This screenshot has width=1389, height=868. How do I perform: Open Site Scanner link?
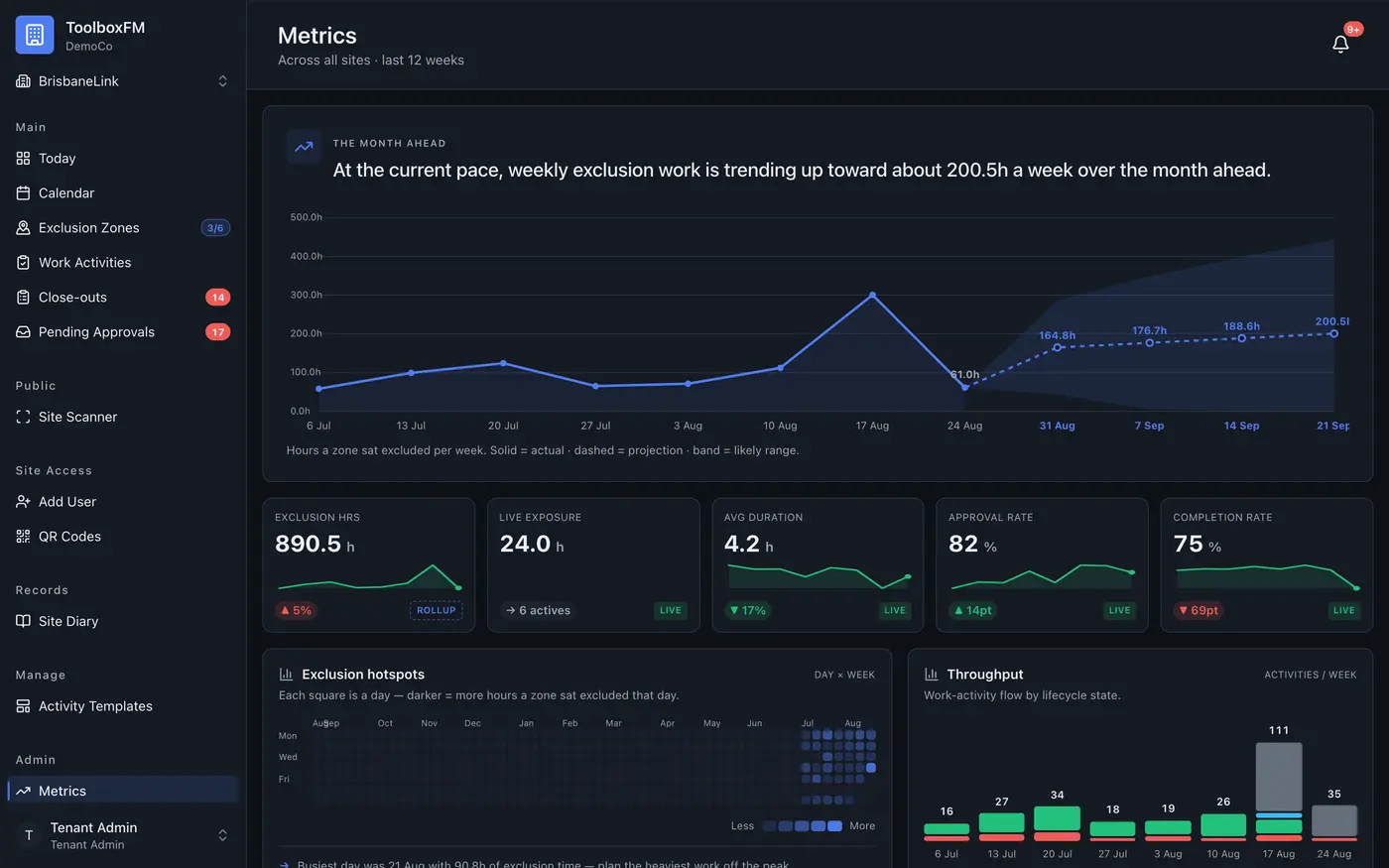pyautogui.click(x=123, y=418)
